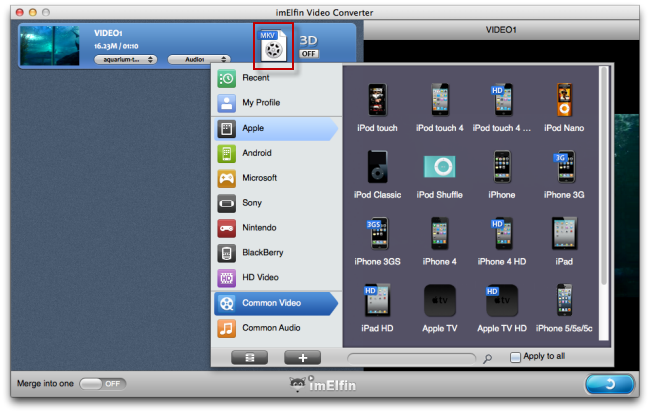Viewport: 650px width, 413px height.
Task: Choose the iPhone 3GS preset
Action: click(x=377, y=241)
